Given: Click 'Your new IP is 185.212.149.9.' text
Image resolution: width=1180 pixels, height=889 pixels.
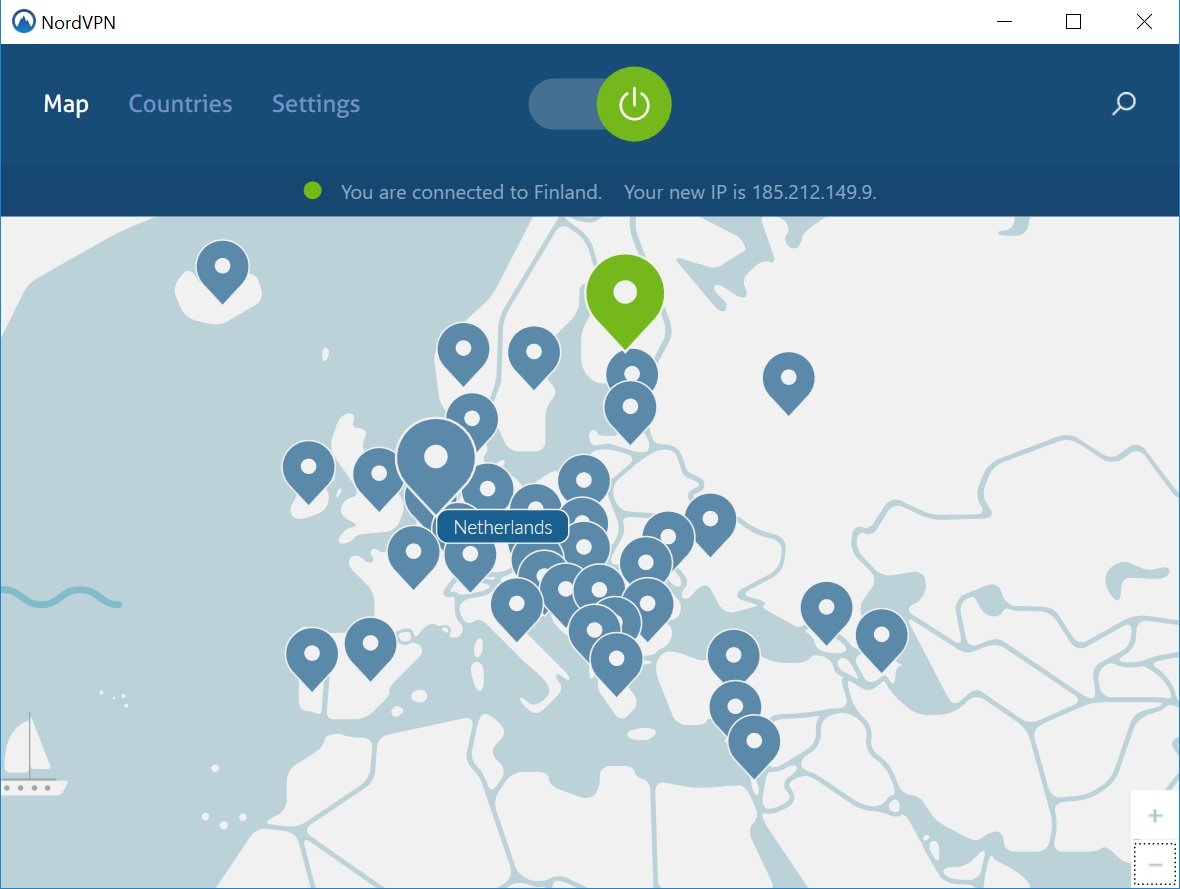Looking at the screenshot, I should pos(750,192).
